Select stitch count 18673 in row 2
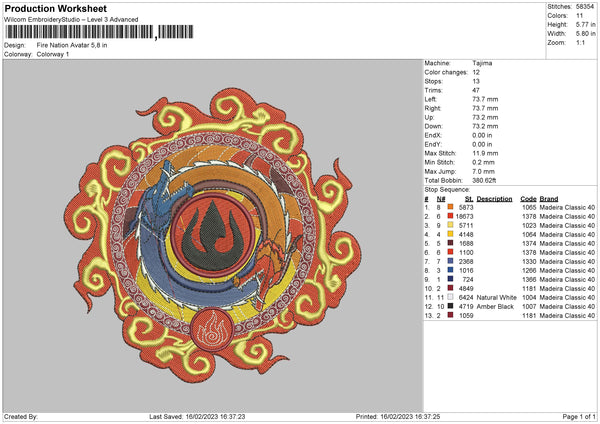 465,216
